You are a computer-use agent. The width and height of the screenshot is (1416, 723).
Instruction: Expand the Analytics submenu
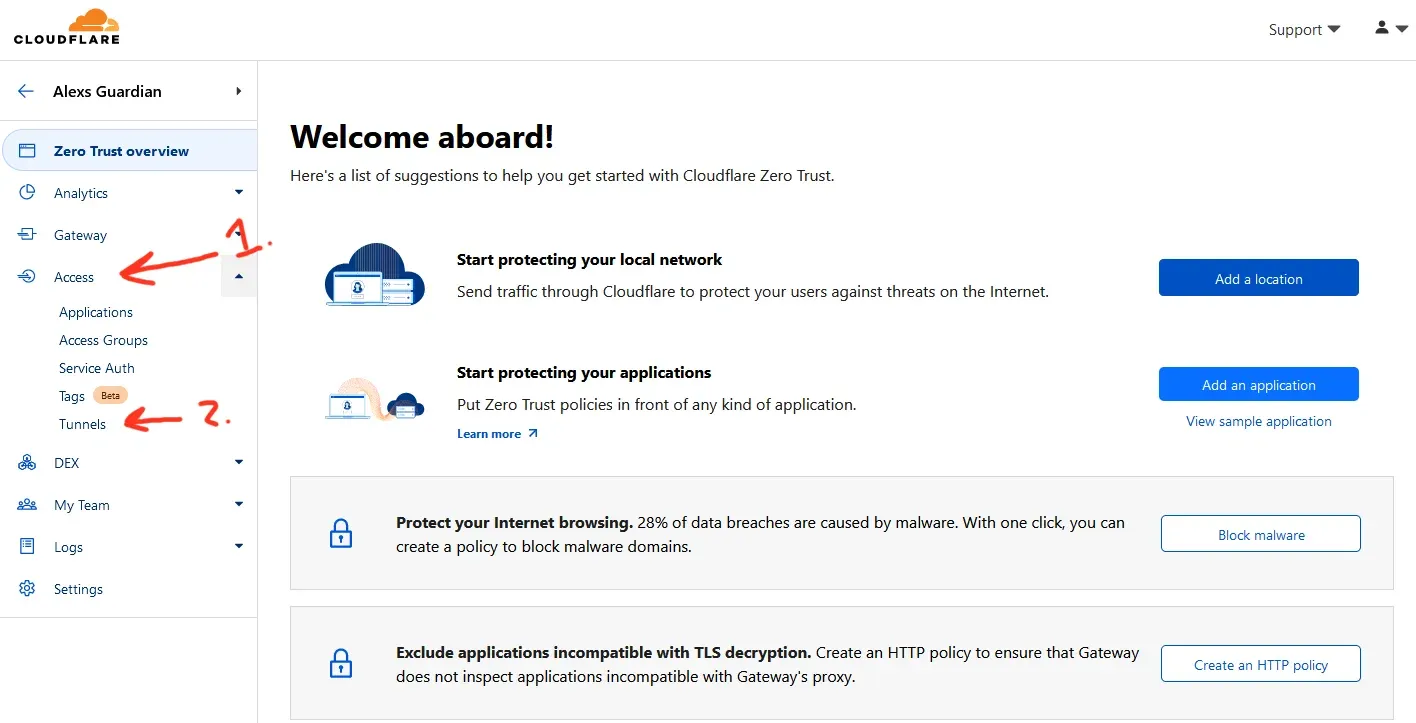(x=238, y=192)
